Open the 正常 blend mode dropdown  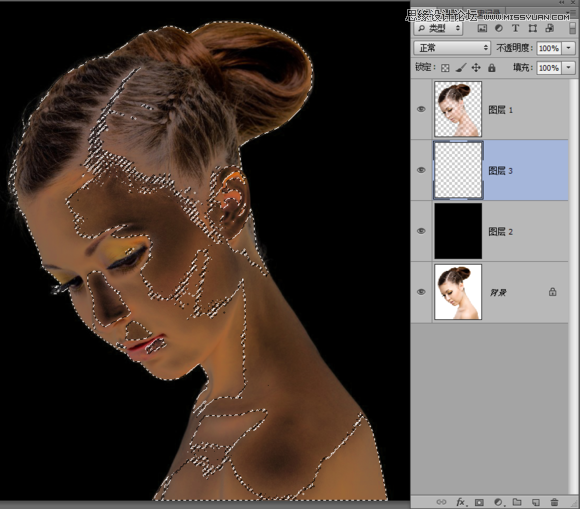pos(452,48)
